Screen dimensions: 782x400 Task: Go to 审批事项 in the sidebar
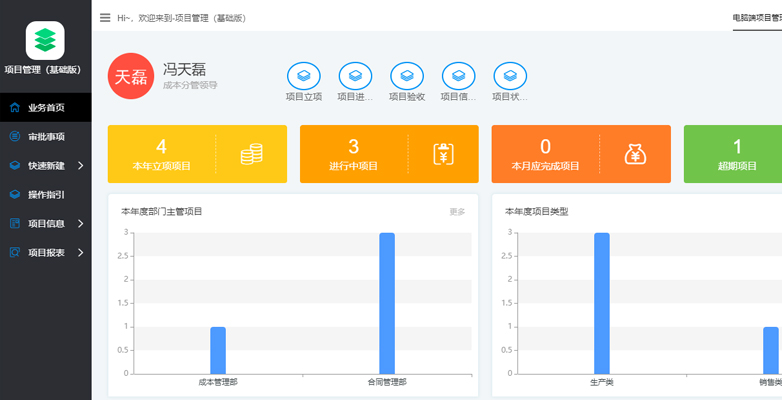46,136
